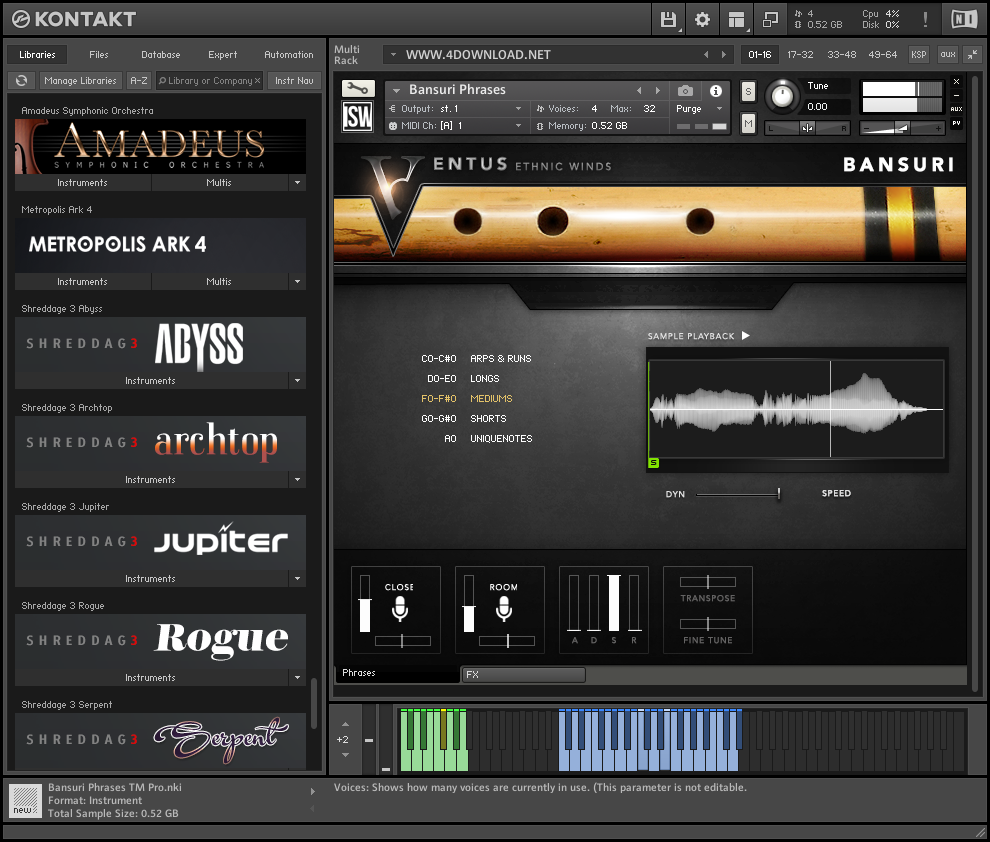The width and height of the screenshot is (990, 842).
Task: Click the Close microphone icon
Action: [400, 609]
